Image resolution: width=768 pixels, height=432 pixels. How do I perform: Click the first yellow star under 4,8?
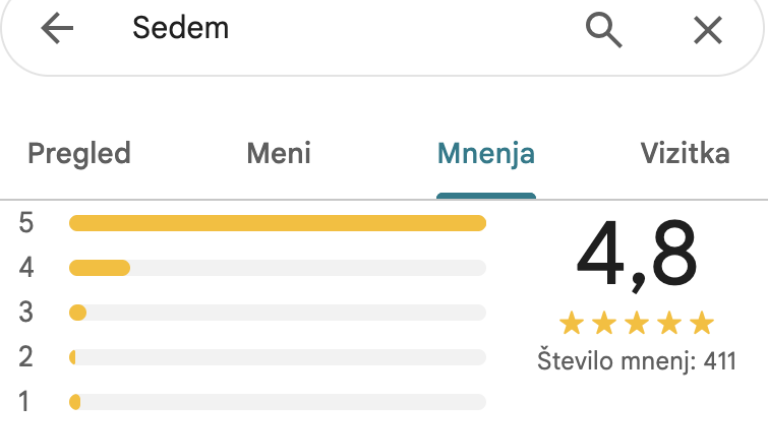(x=571, y=323)
